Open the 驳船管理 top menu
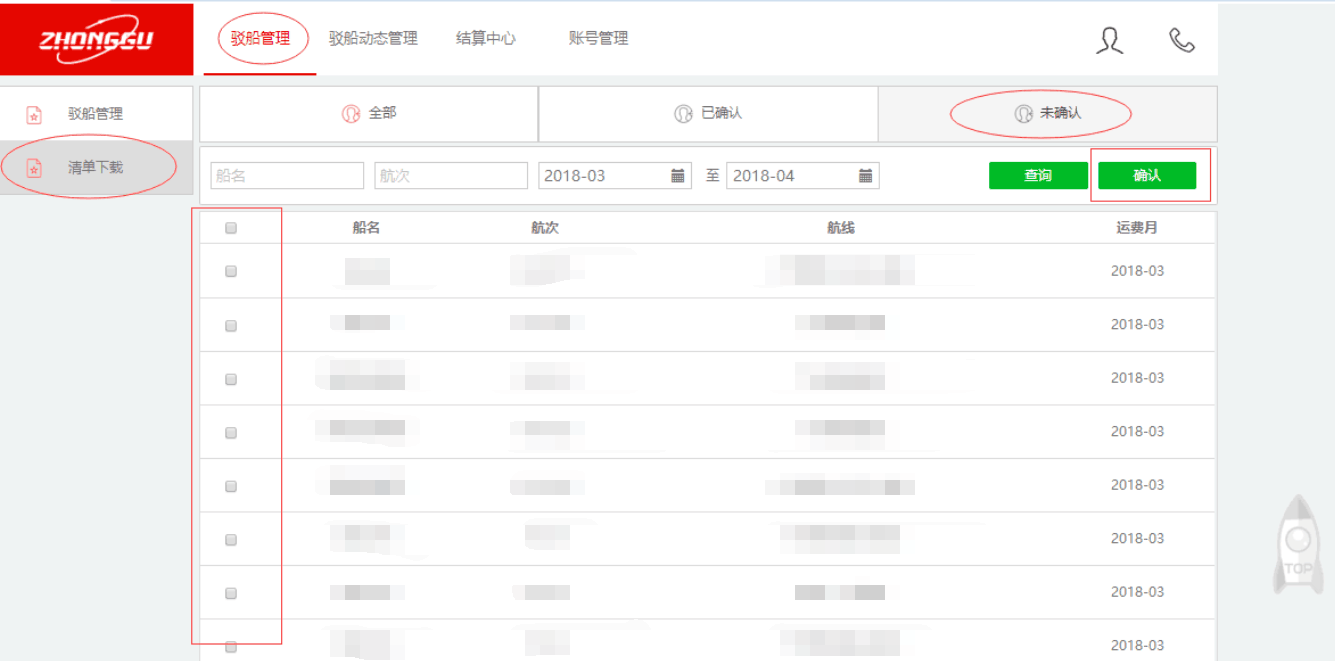The image size is (1335, 661). click(260, 39)
